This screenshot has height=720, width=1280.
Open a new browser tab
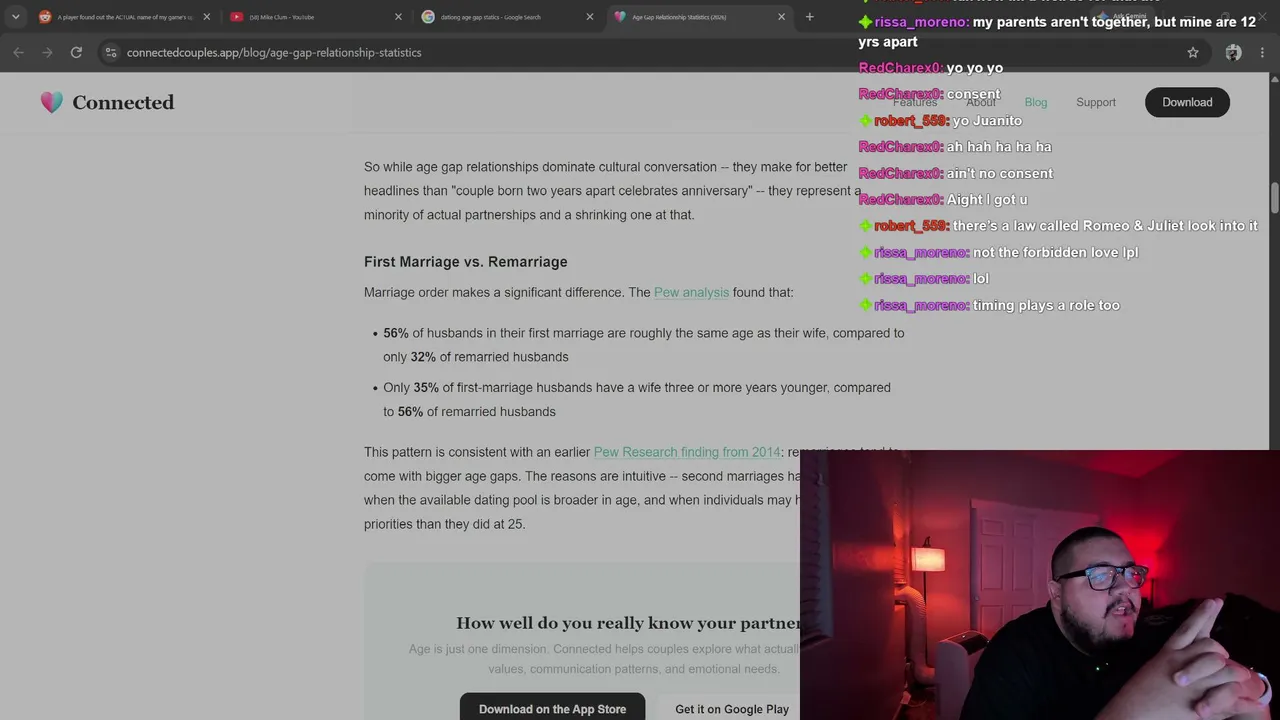point(810,17)
